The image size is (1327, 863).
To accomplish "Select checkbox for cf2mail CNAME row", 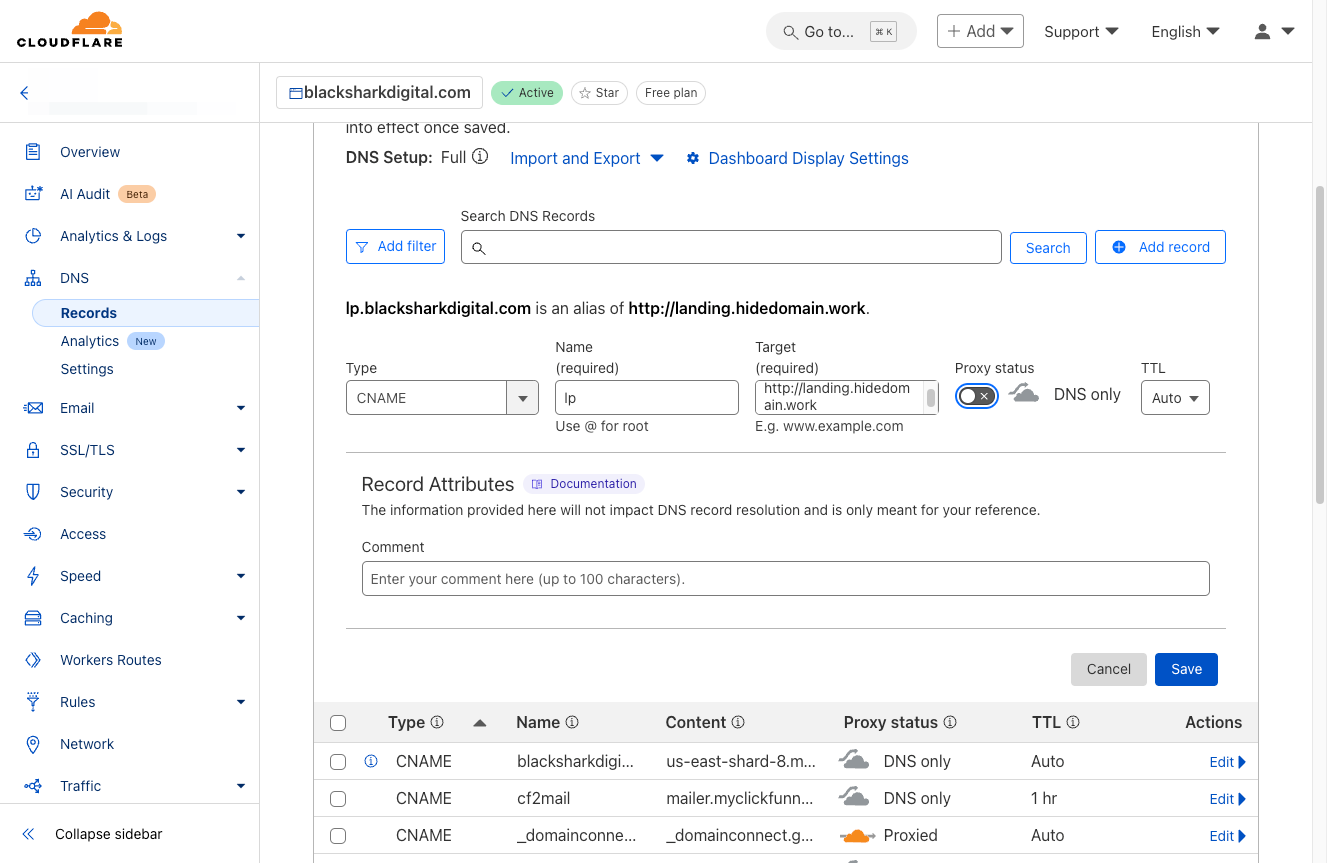I will tap(338, 799).
